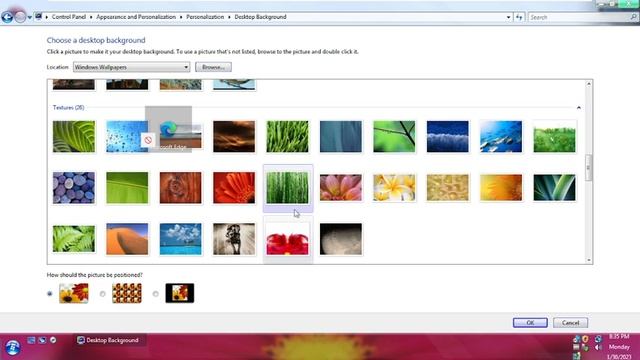This screenshot has width=640, height=360.
Task: Pick the blue-gray leaf texture wallpaper
Action: tap(341, 136)
